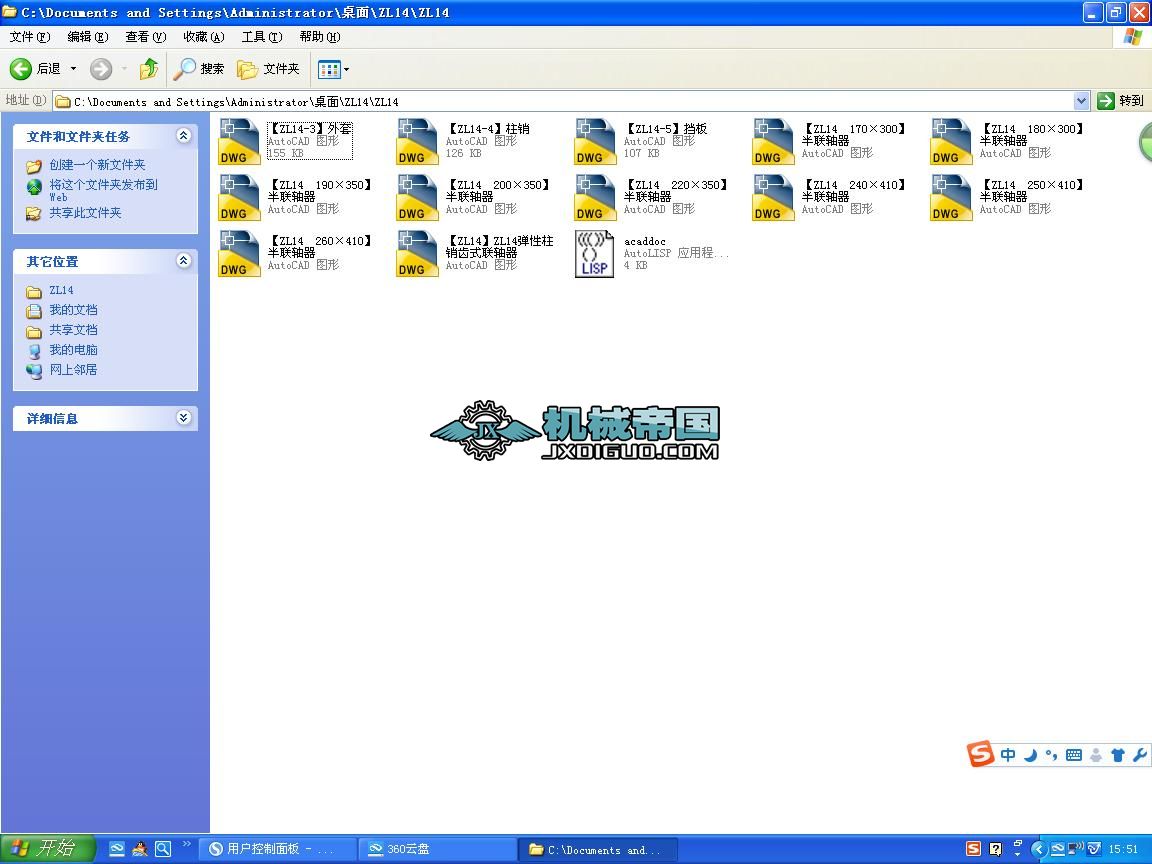Viewport: 1152px width, 864px height.
Task: Toggle Sogou 中 Chinese/English mode
Action: (1008, 755)
